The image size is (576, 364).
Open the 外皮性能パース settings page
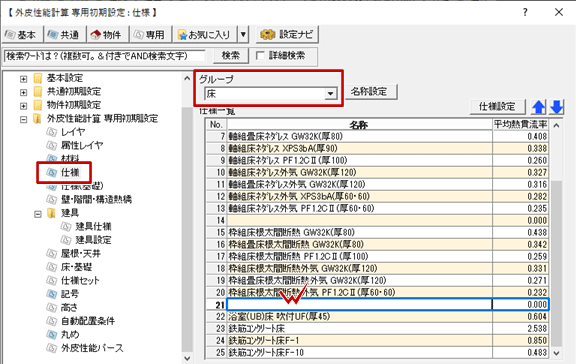tap(92, 348)
